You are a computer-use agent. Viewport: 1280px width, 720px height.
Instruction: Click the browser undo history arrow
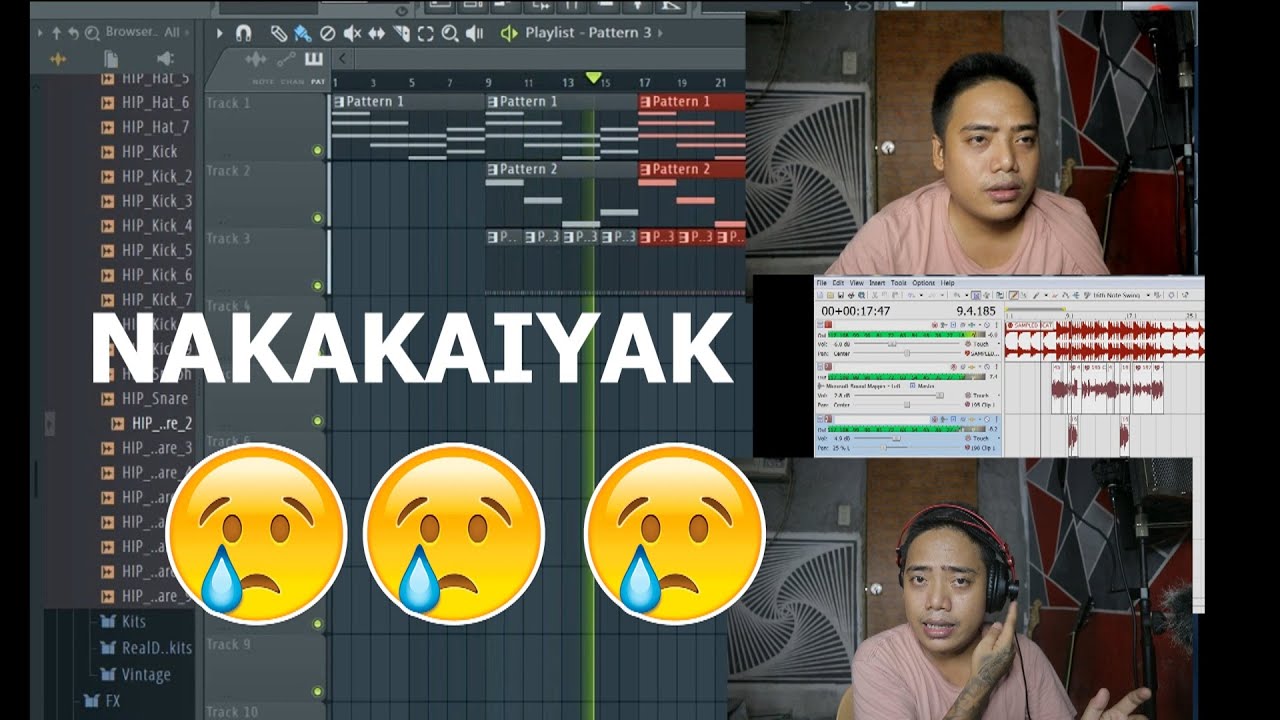pos(74,33)
